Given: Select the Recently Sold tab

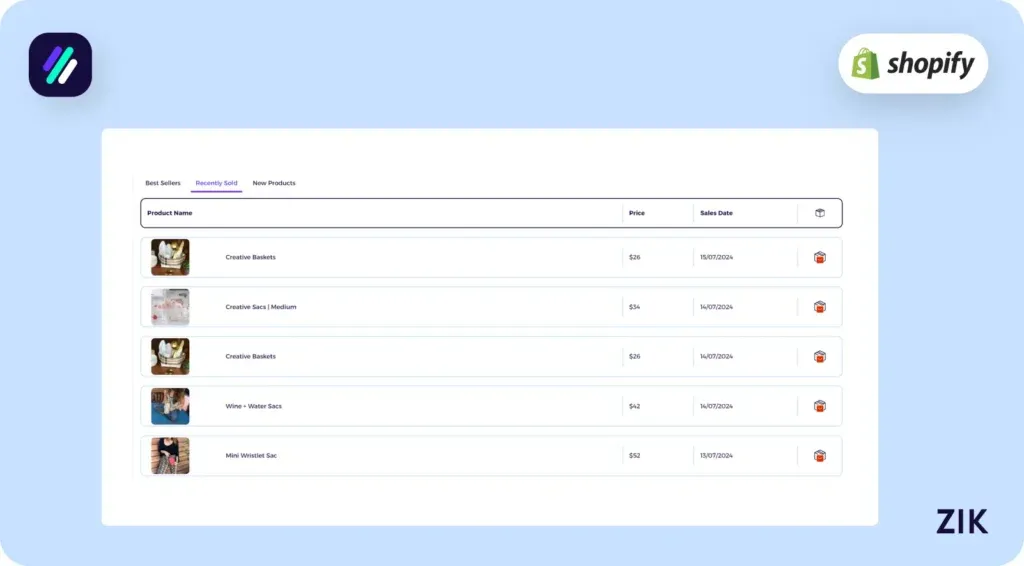Looking at the screenshot, I should [x=216, y=184].
